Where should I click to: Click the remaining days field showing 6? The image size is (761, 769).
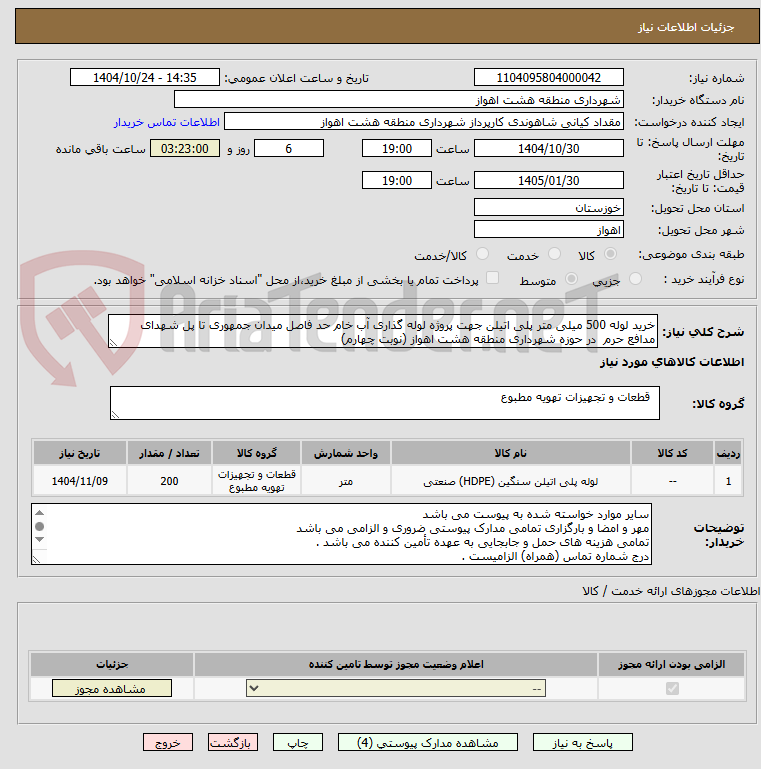point(289,149)
